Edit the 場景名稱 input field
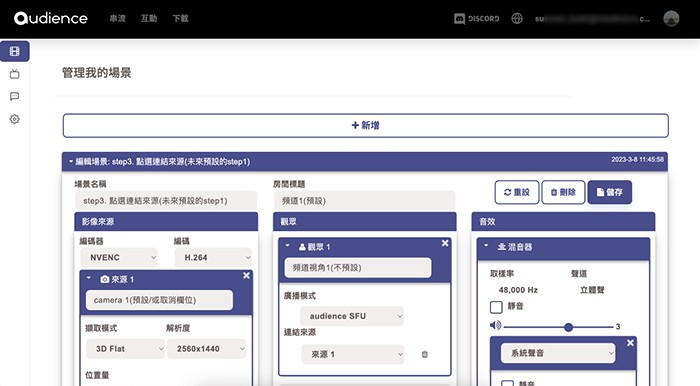This screenshot has width=700, height=386. click(x=166, y=201)
